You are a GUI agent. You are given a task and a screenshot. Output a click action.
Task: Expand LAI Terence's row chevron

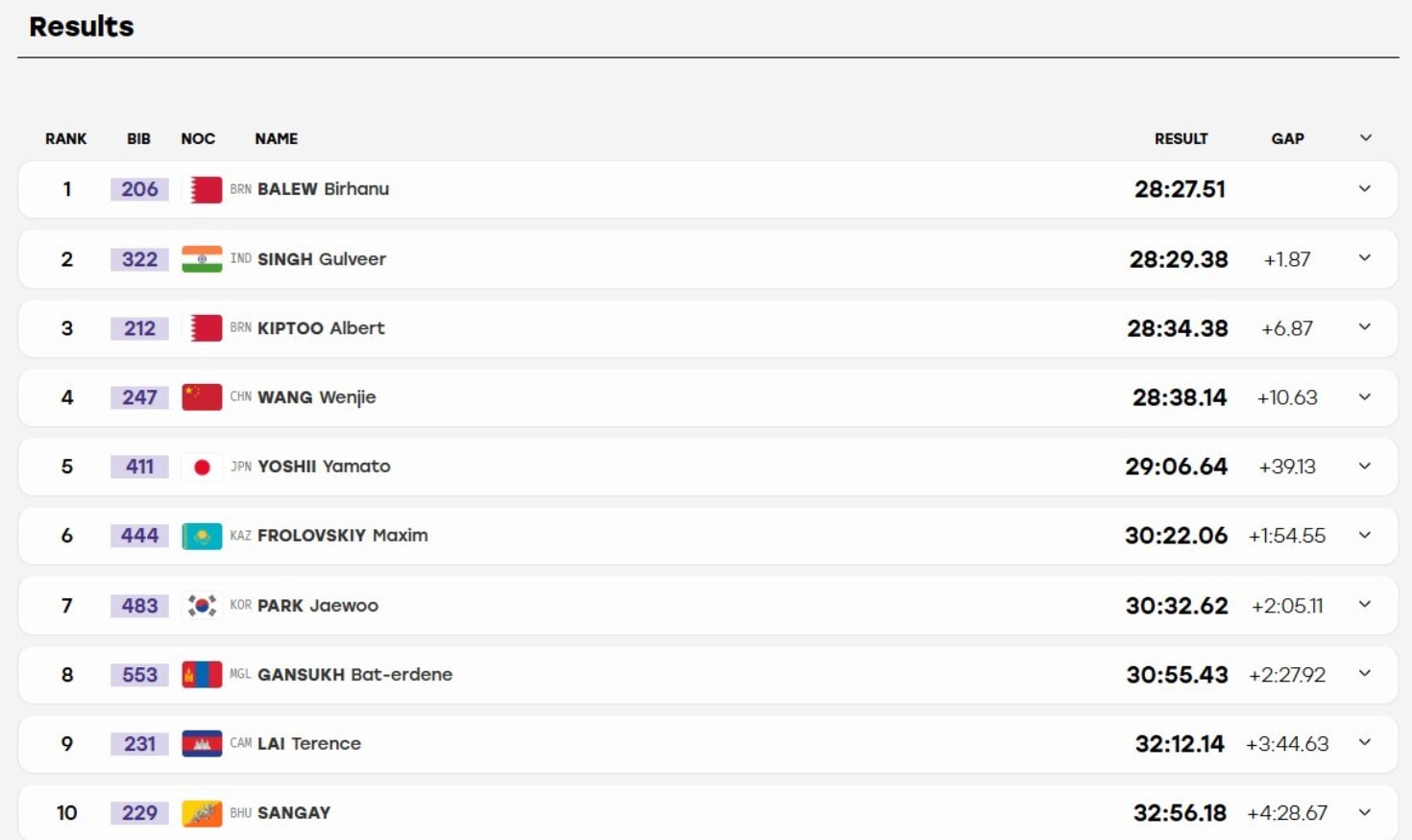point(1364,742)
